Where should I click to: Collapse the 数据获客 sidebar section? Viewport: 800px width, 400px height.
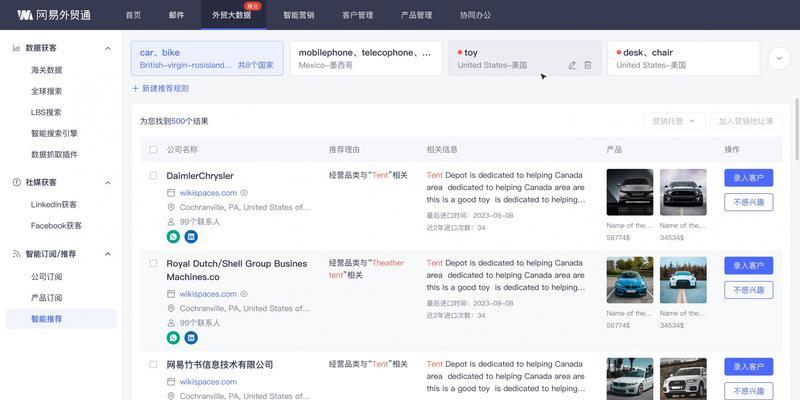click(108, 48)
